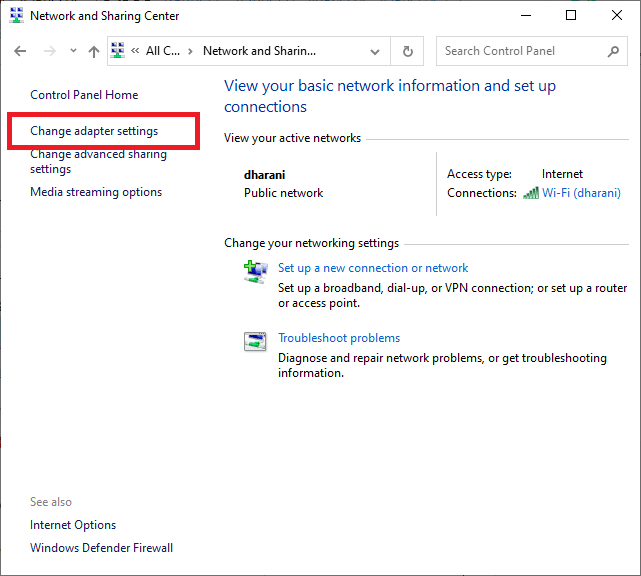Open Windows Defender Firewall
The image size is (641, 576).
pos(101,548)
